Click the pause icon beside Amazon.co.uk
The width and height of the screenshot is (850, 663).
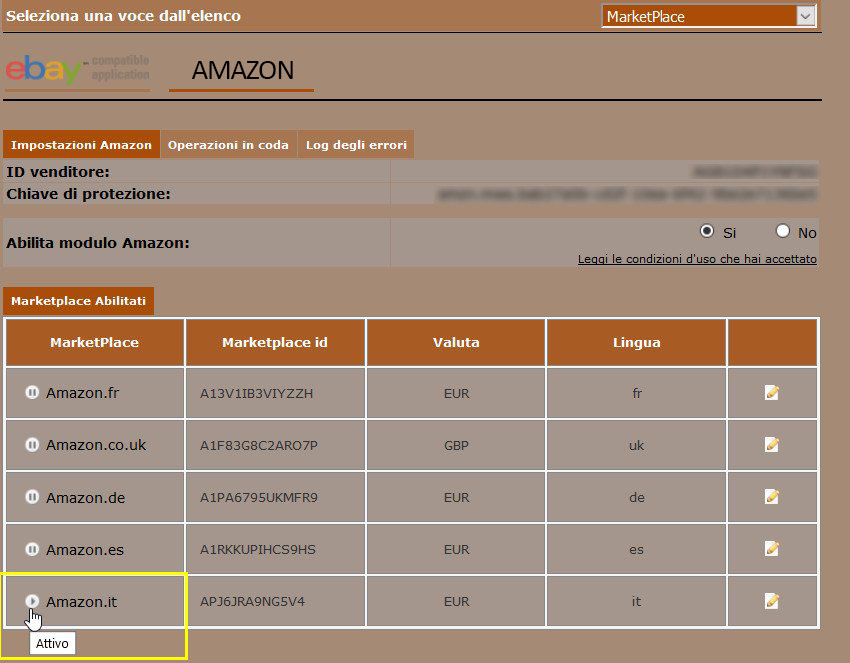[x=32, y=445]
